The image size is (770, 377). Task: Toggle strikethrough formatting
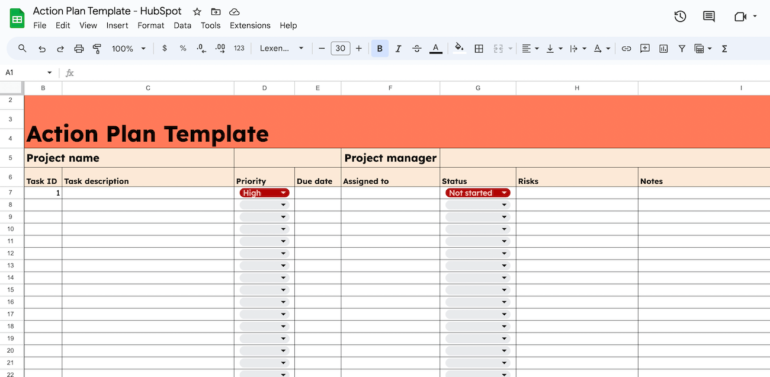click(416, 49)
